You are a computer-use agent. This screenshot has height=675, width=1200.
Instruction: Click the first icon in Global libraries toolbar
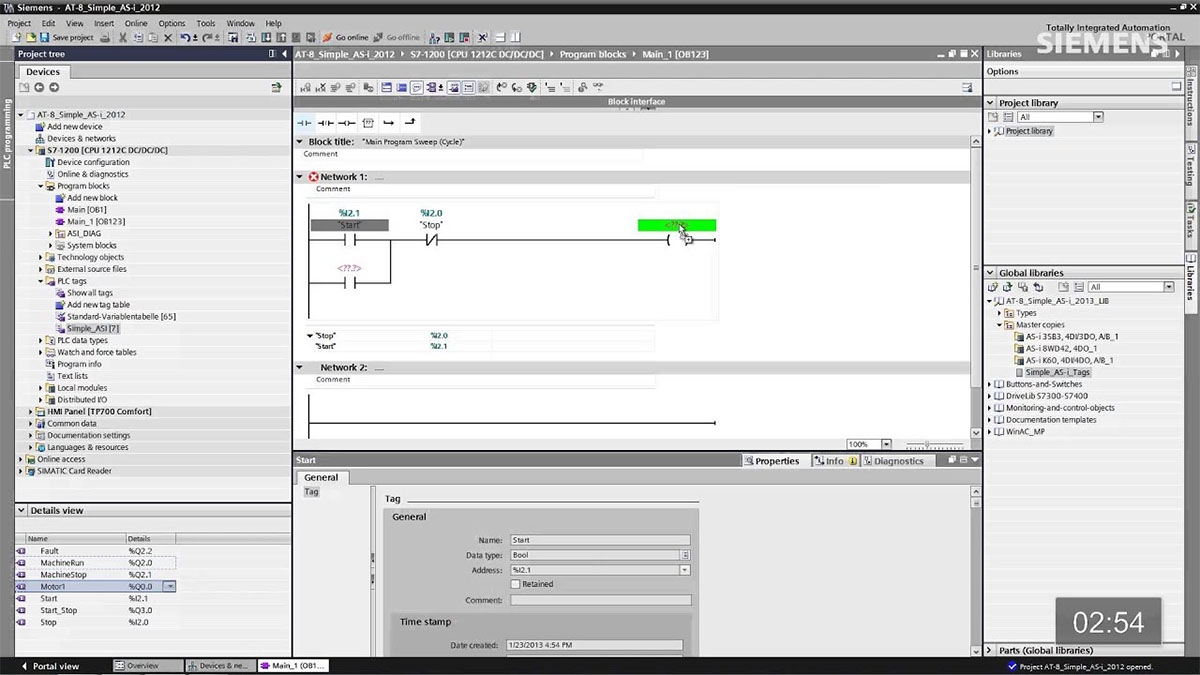[x=993, y=287]
